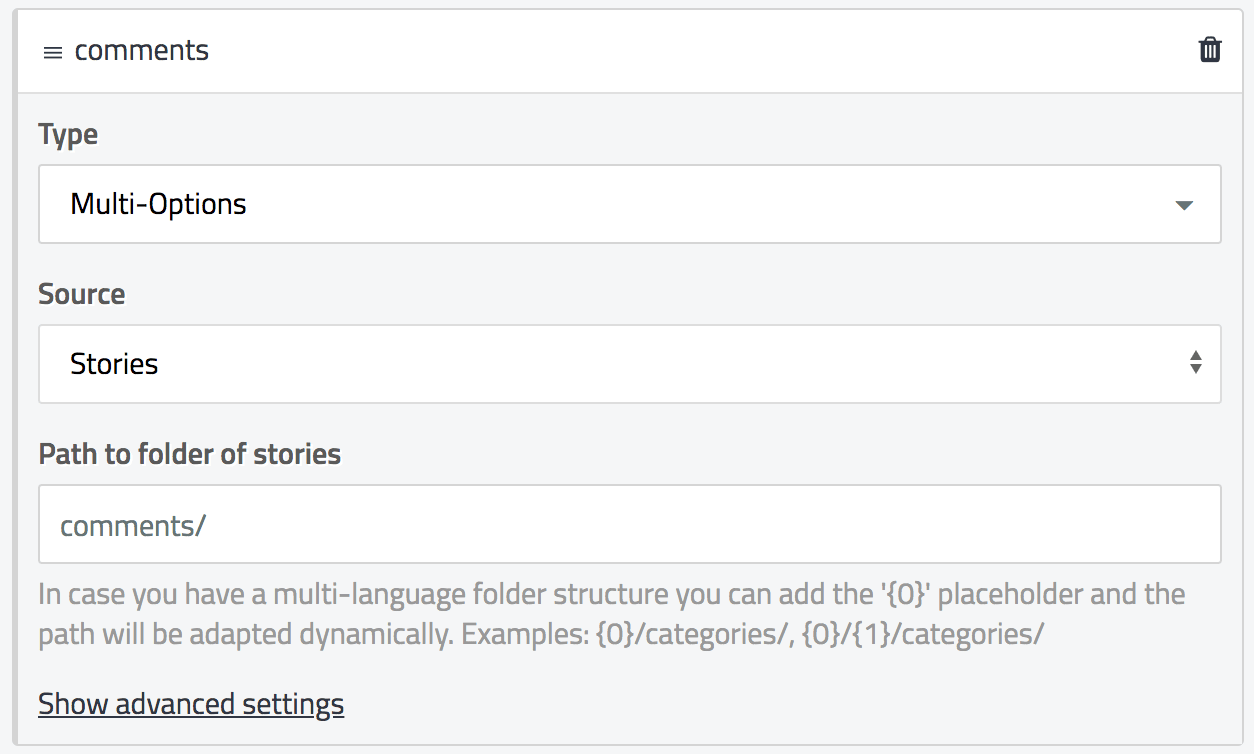Click the drag handle icon beside comments
The height and width of the screenshot is (754, 1254).
pos(52,52)
